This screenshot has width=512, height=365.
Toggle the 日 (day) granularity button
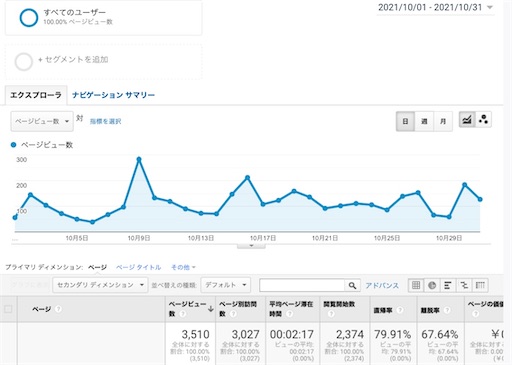pos(405,121)
